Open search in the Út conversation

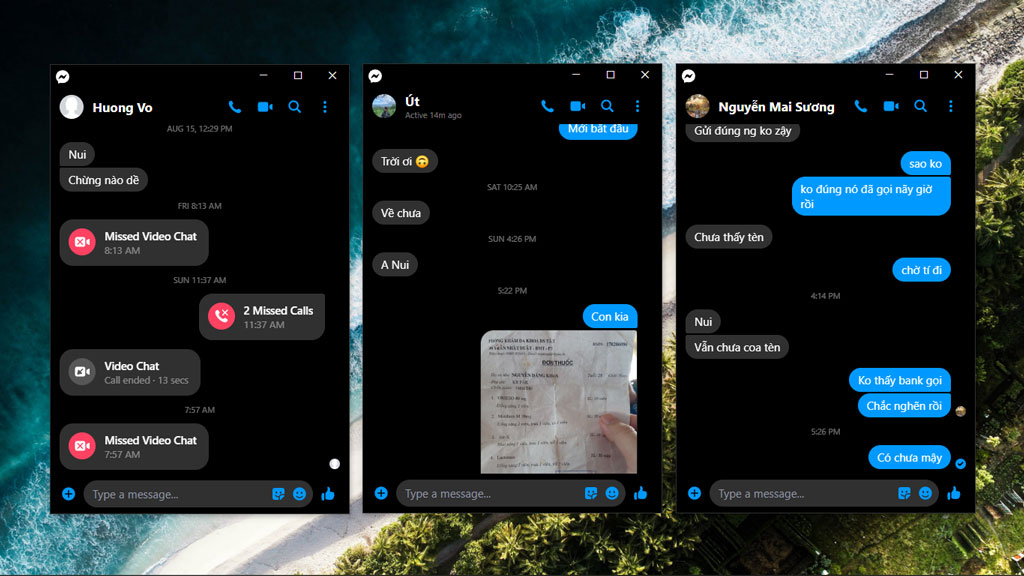click(x=607, y=106)
